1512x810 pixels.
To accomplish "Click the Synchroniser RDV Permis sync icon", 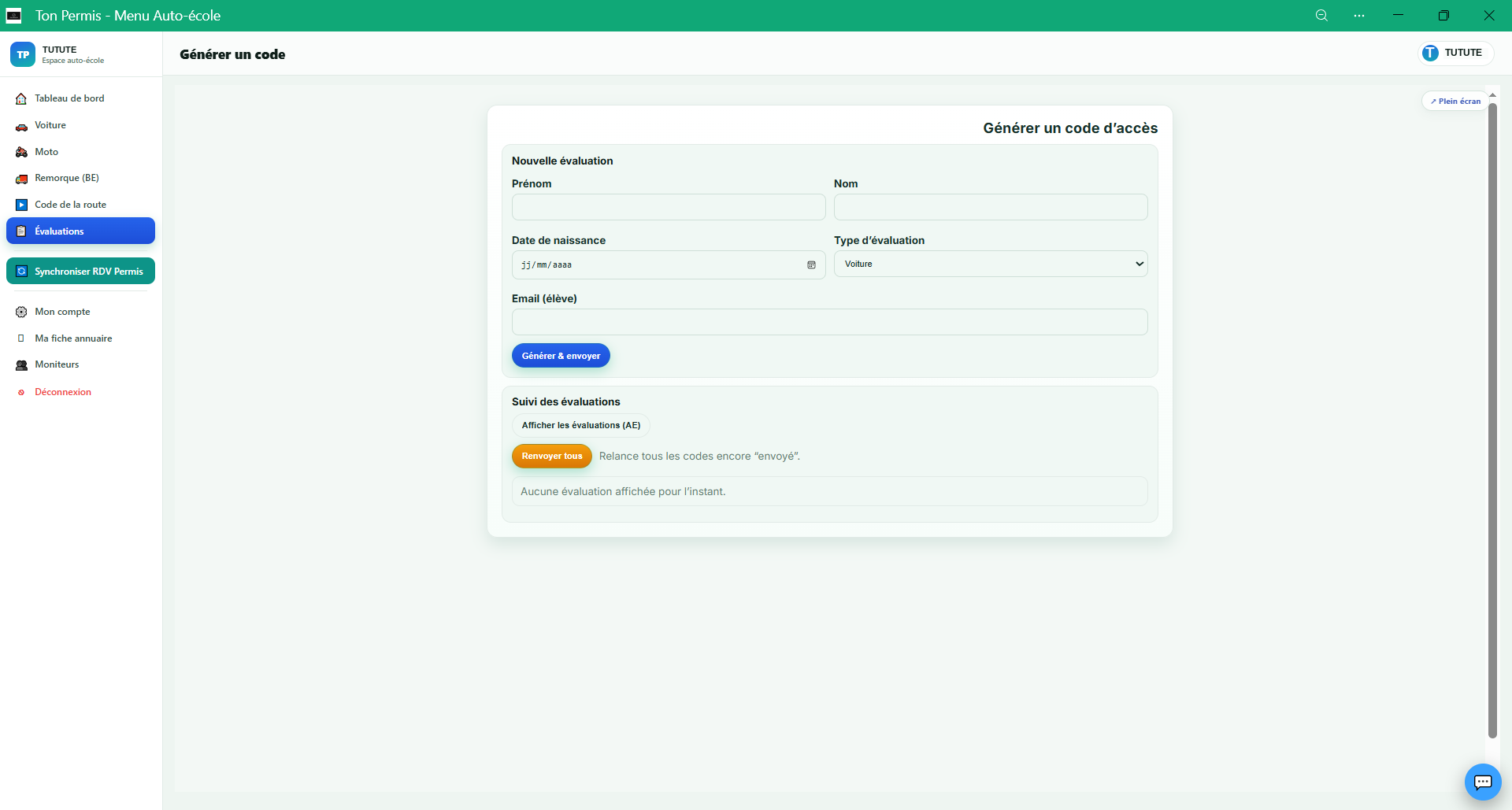I will [21, 272].
